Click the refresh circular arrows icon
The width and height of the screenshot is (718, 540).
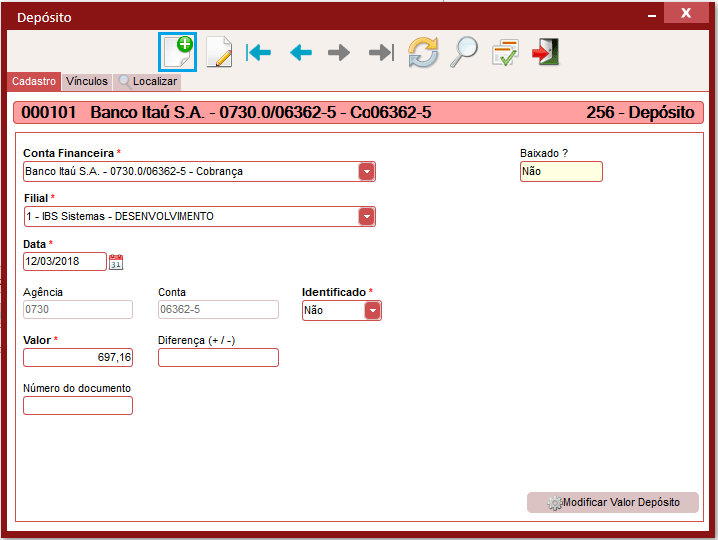point(423,52)
